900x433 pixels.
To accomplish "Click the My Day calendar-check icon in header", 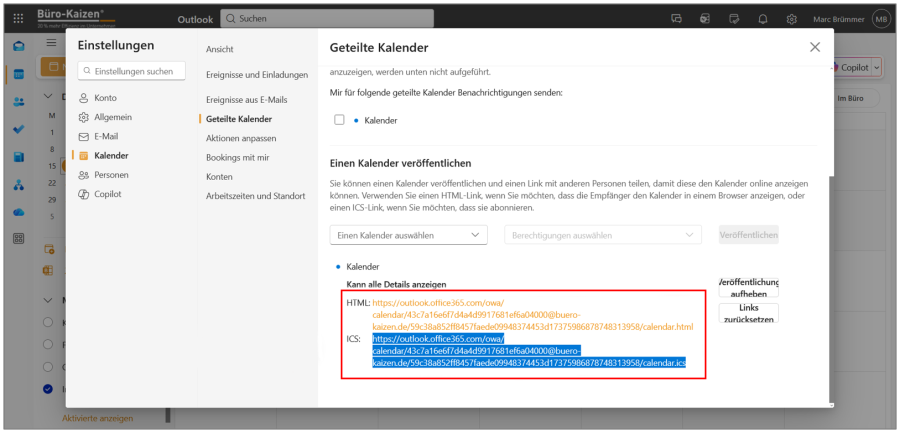I will pyautogui.click(x=734, y=19).
